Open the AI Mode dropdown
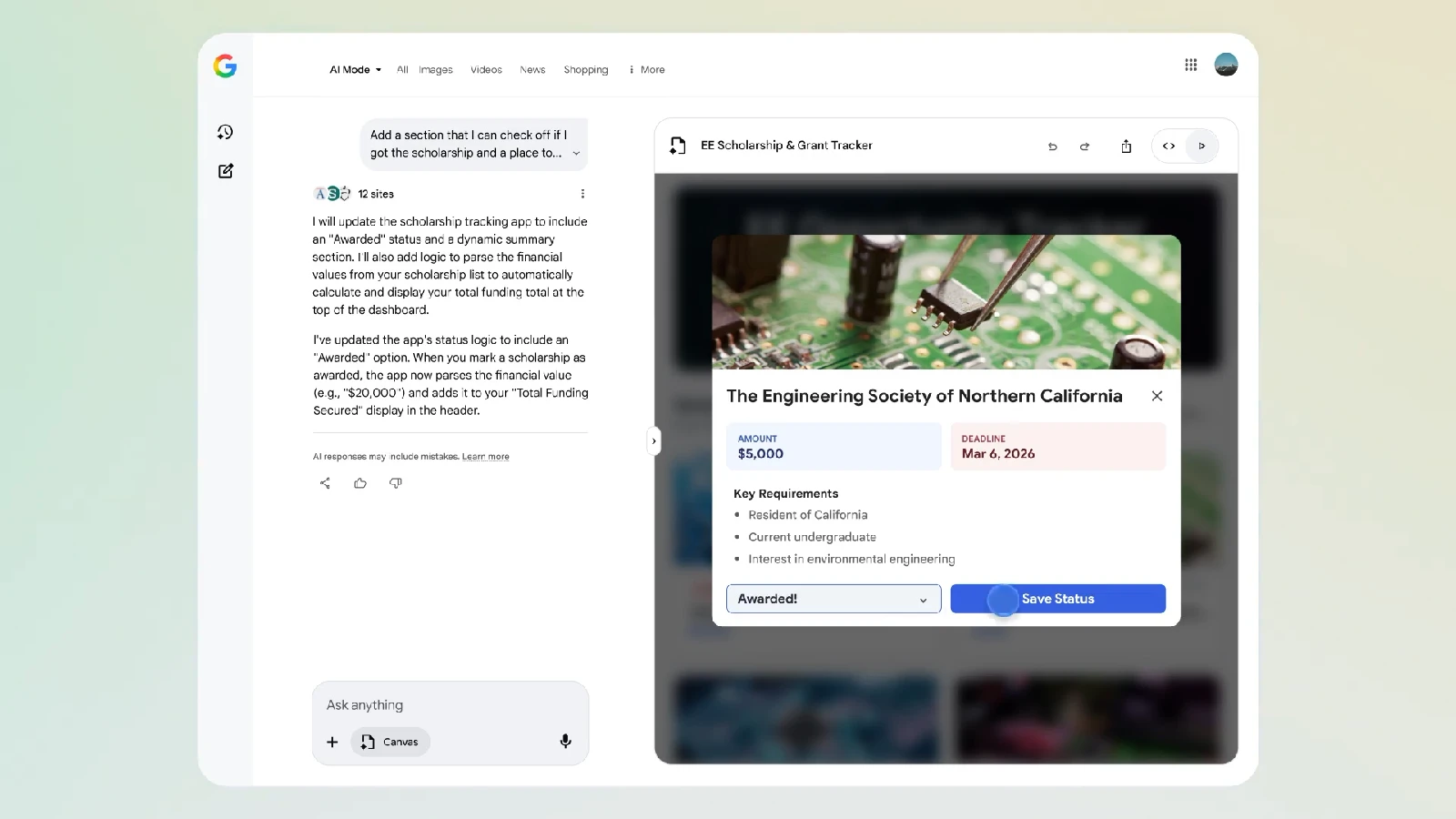This screenshot has height=819, width=1456. pyautogui.click(x=354, y=69)
